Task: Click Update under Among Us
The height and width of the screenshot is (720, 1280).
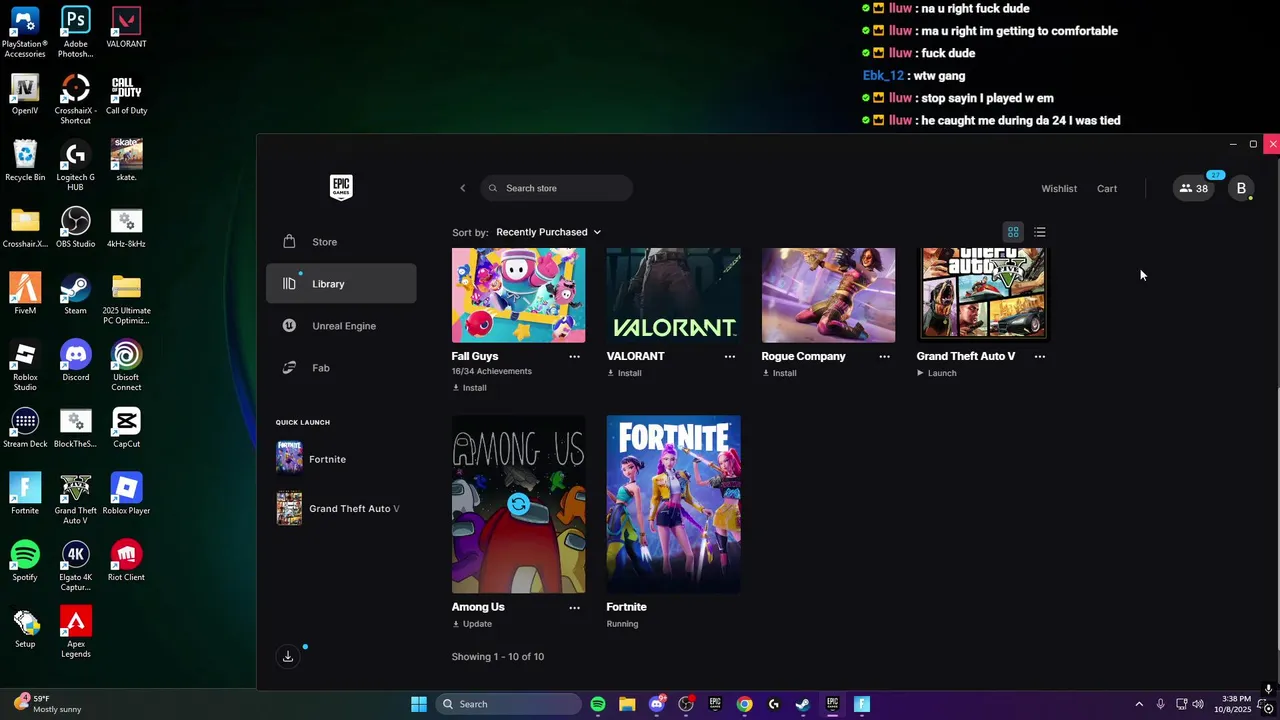Action: (472, 624)
